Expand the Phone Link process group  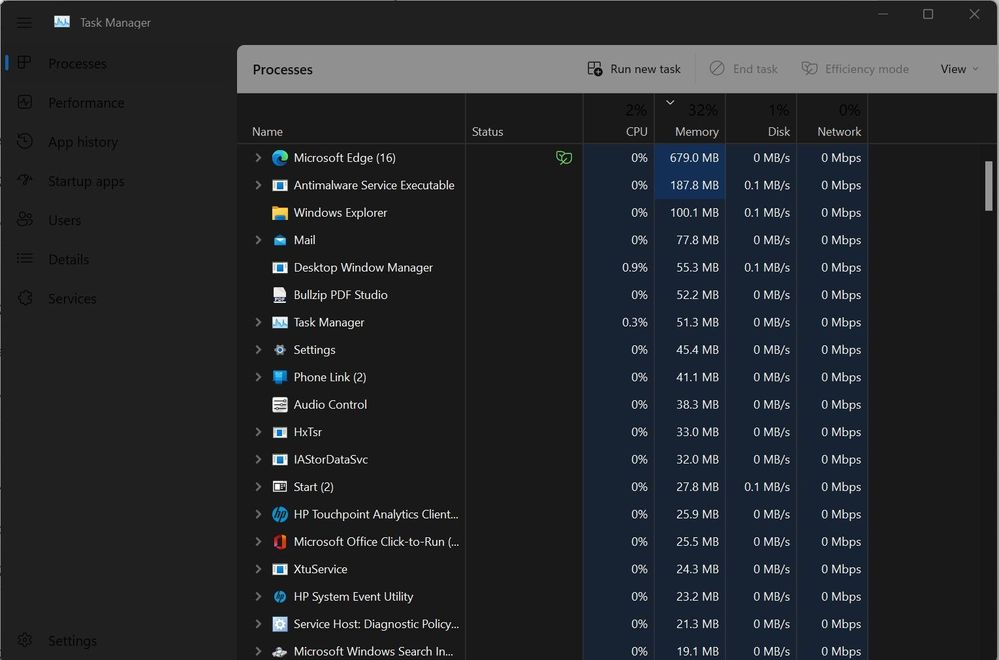pyautogui.click(x=258, y=377)
